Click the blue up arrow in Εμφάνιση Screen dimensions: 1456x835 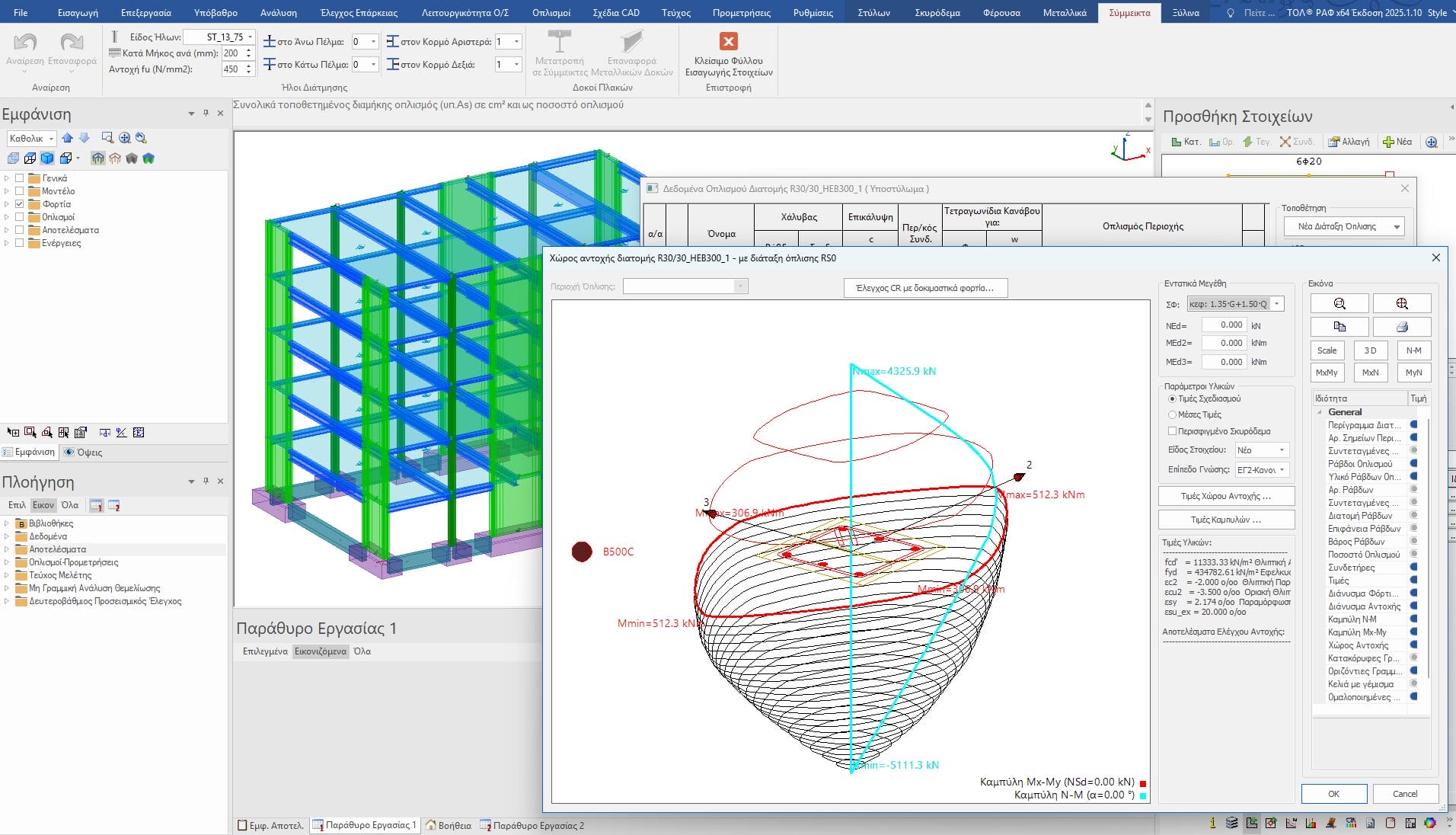tap(68, 138)
